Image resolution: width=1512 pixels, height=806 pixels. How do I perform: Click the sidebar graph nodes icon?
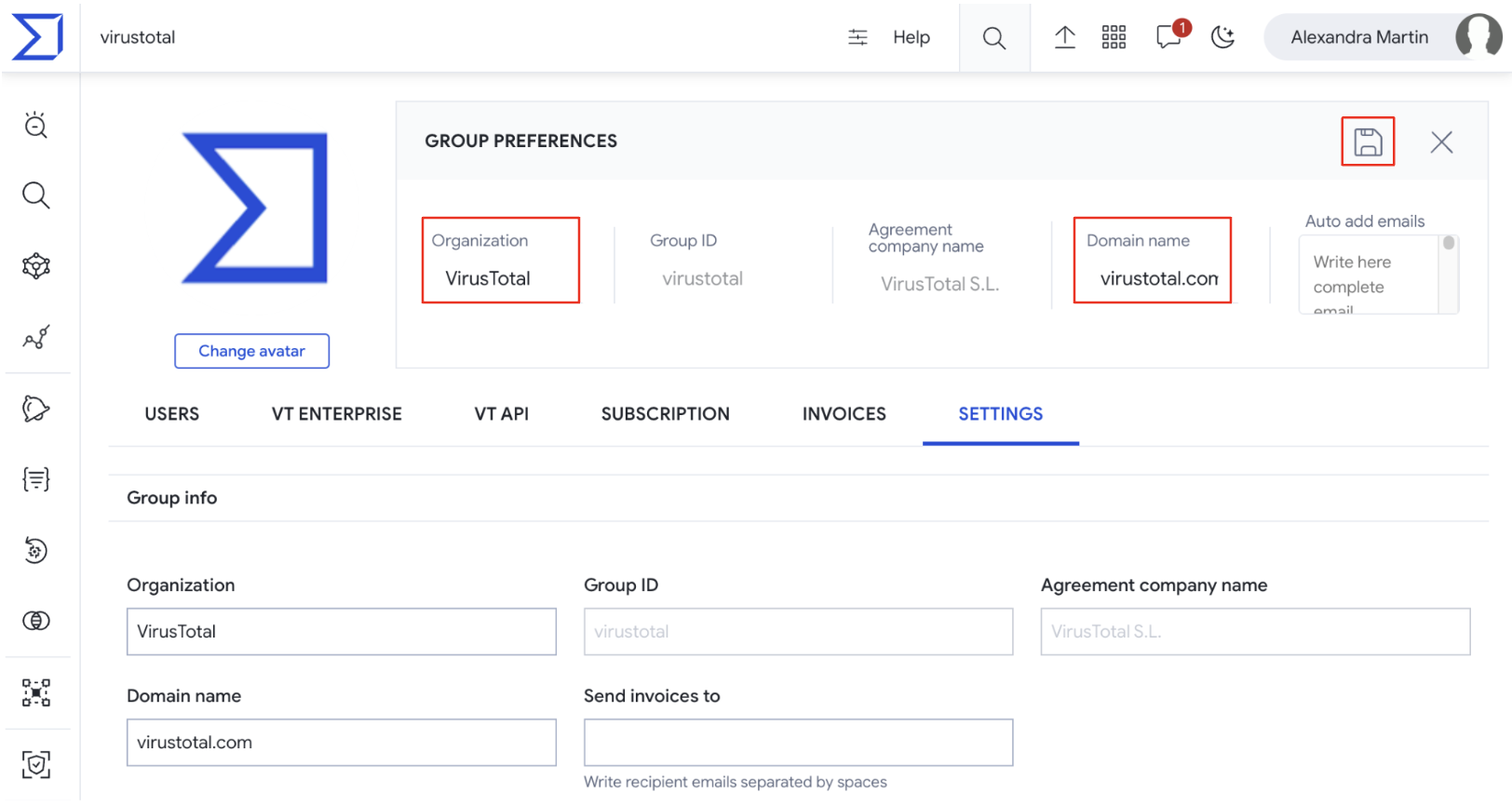coord(36,692)
